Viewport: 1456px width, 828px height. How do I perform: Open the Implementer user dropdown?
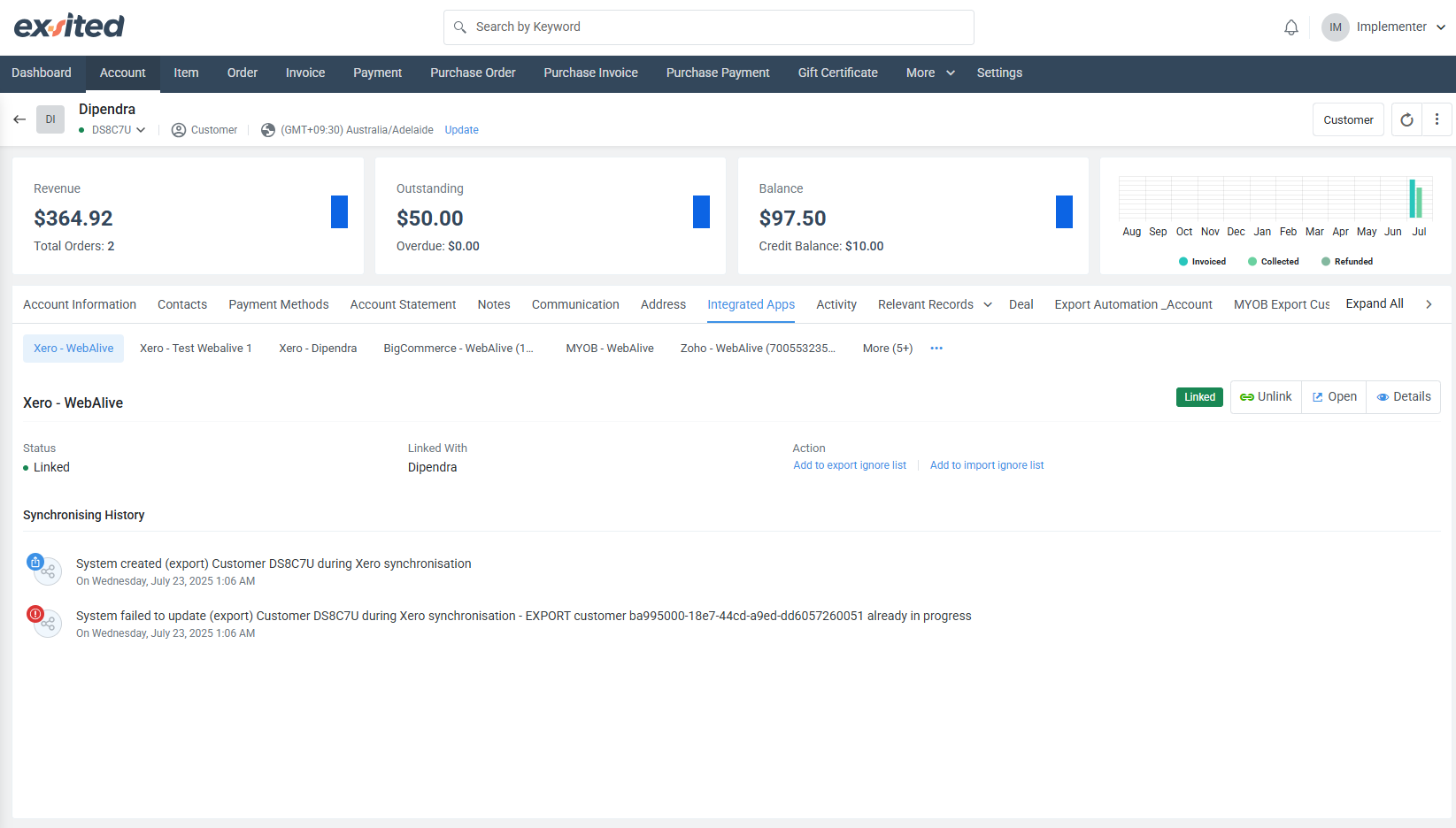pyautogui.click(x=1401, y=27)
